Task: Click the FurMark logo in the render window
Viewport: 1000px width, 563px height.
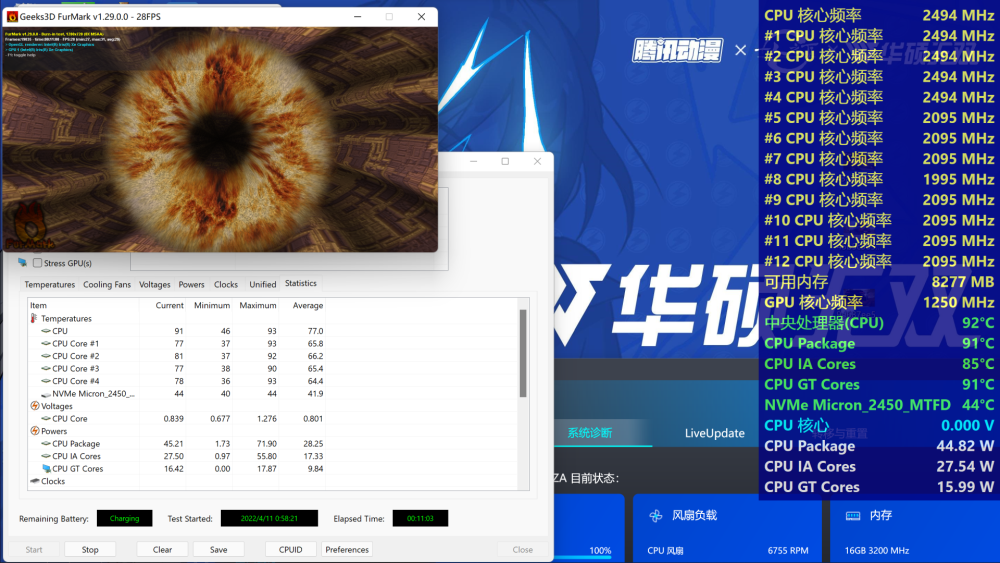Action: pyautogui.click(x=29, y=227)
